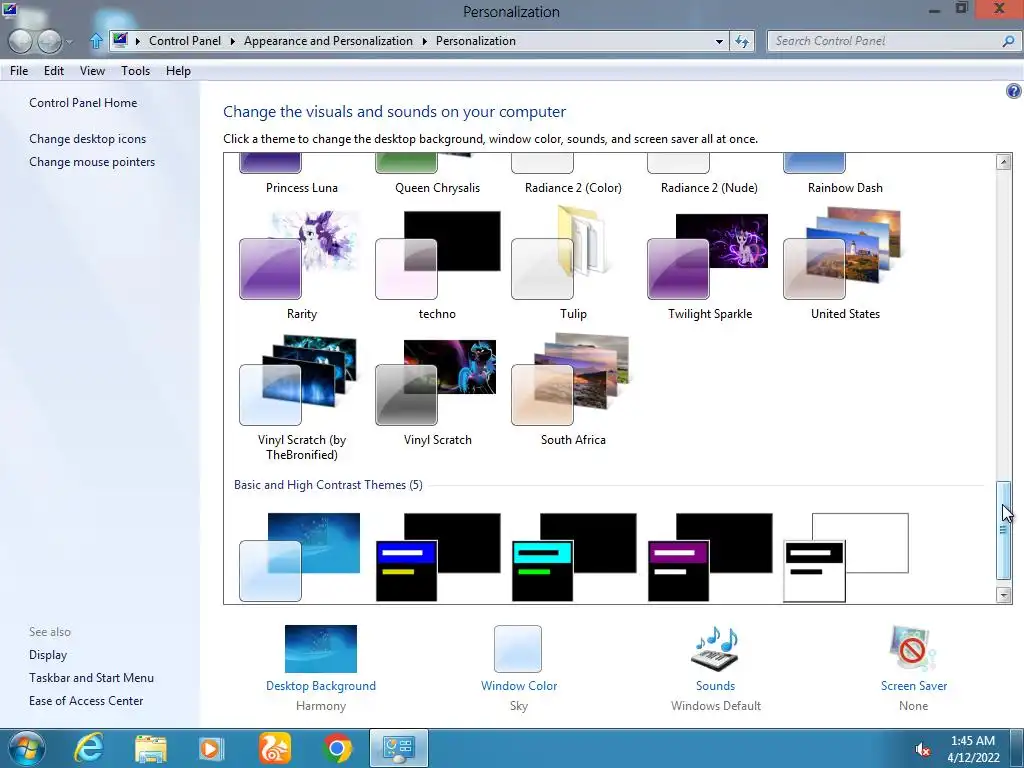Apply the United States theme
The height and width of the screenshot is (768, 1024).
pos(845,265)
